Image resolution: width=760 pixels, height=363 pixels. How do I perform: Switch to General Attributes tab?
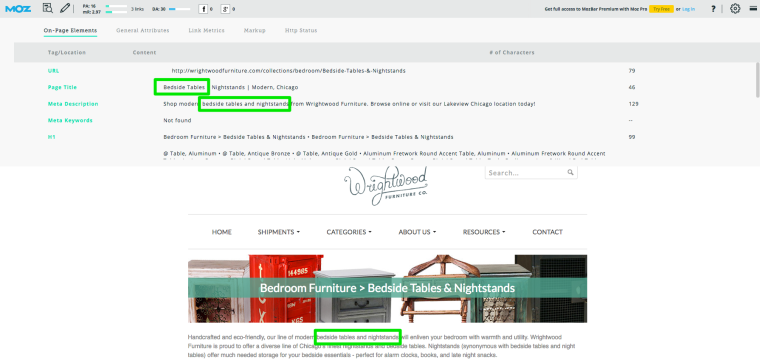point(142,30)
